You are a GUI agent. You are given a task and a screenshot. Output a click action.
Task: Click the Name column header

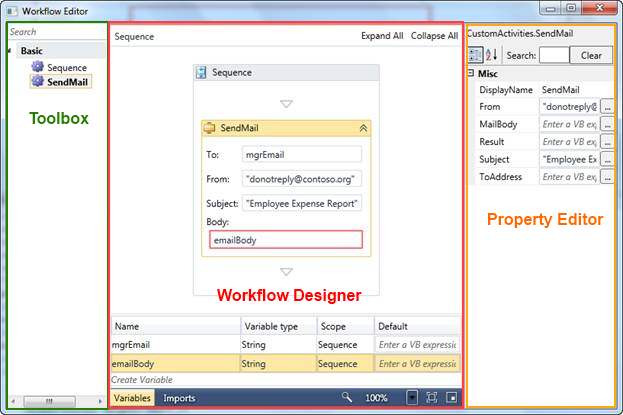[176, 326]
